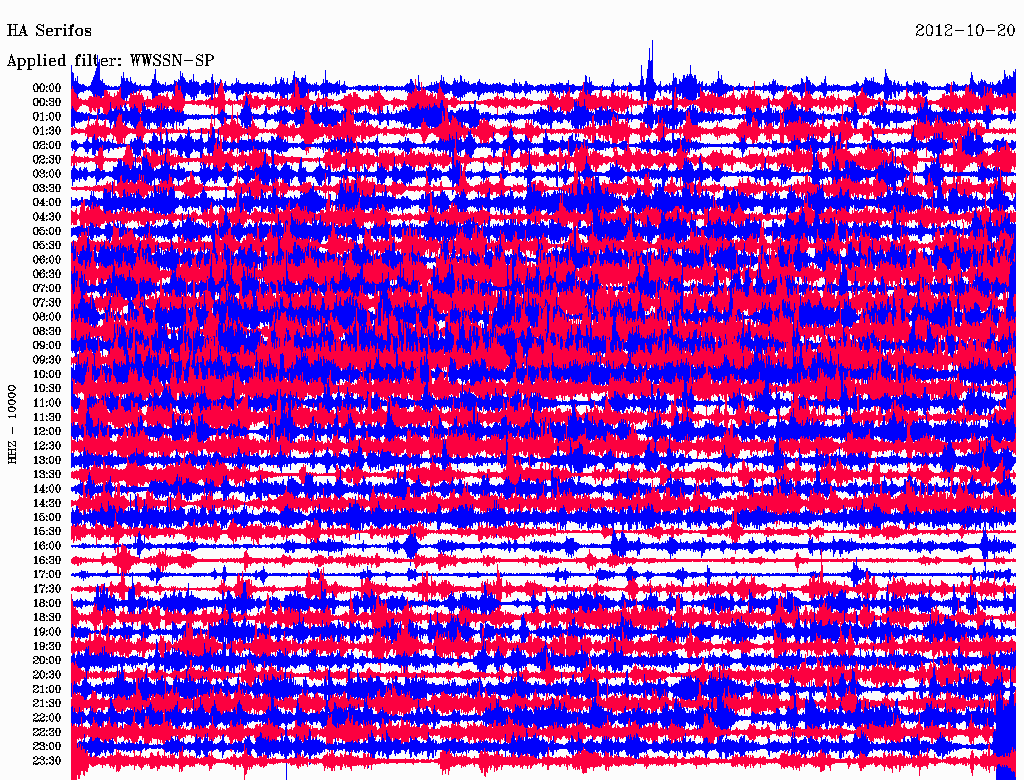Select the 15:00 time label

click(47, 517)
